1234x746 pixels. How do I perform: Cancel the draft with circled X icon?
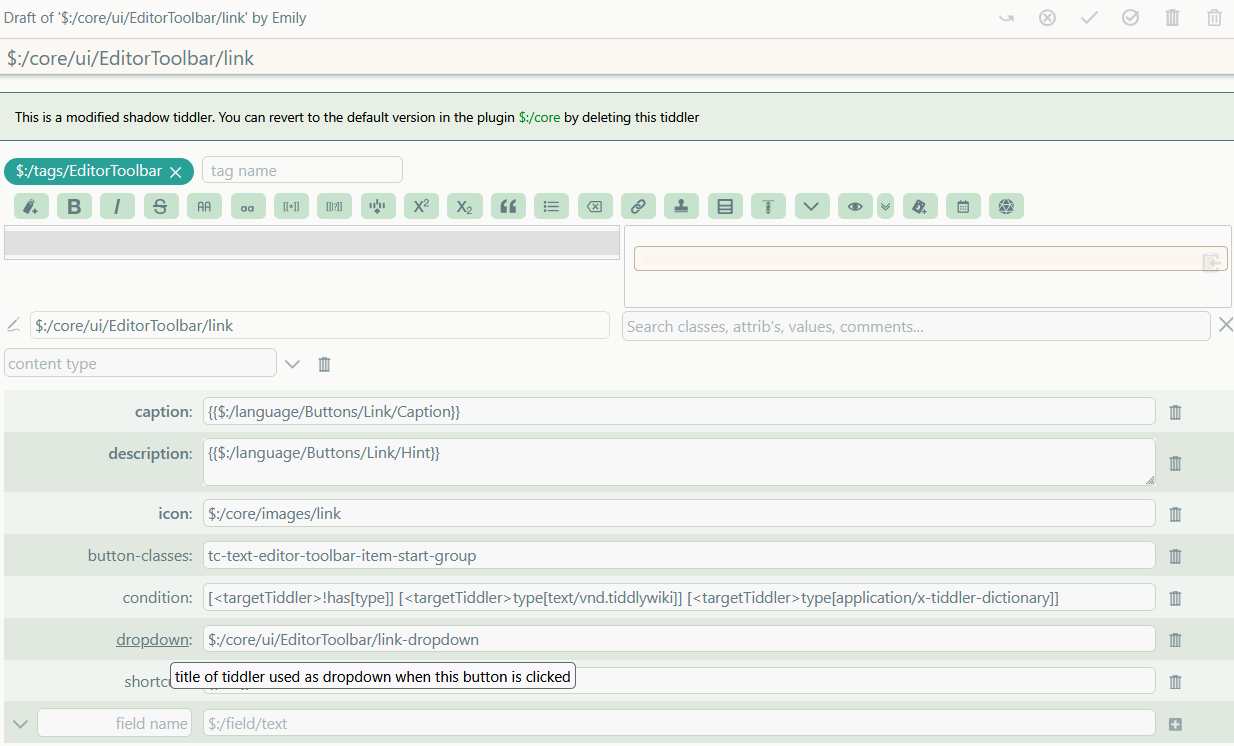pyautogui.click(x=1047, y=18)
